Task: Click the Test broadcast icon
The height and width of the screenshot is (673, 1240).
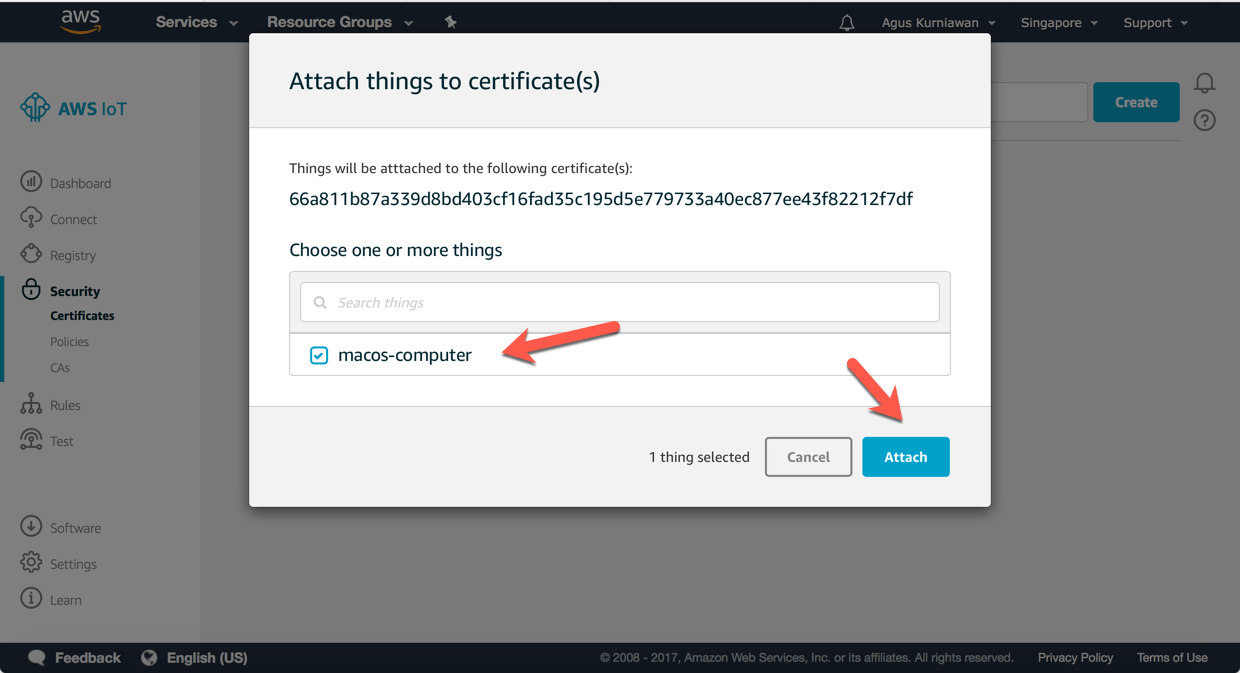Action: click(x=31, y=440)
